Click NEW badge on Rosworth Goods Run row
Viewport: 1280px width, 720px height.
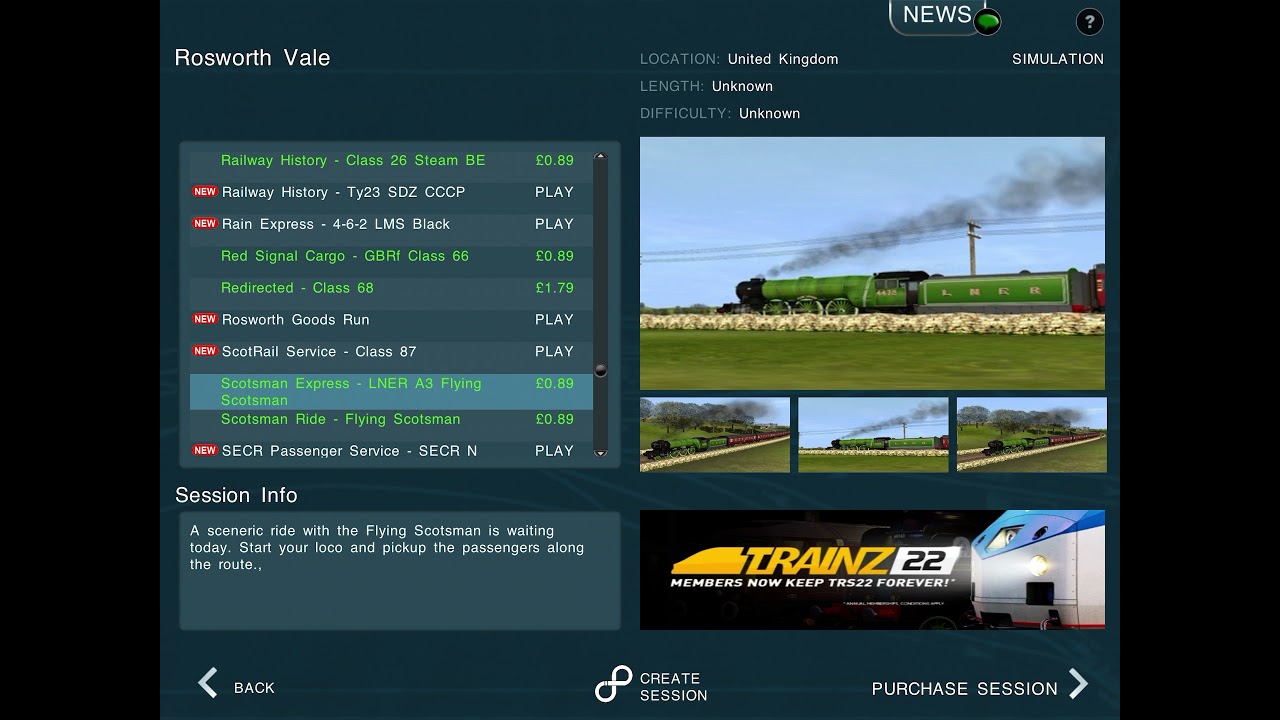(205, 319)
